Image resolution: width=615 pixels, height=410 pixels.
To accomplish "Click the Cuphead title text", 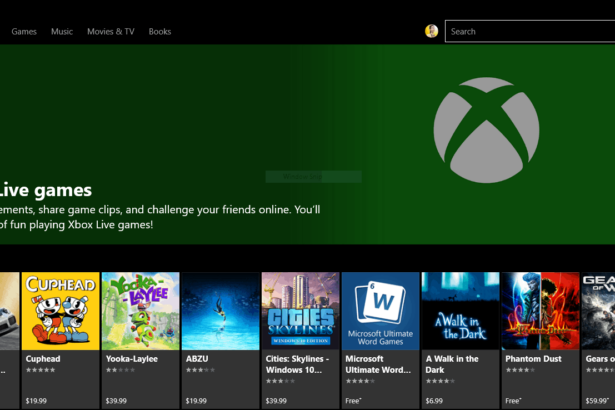I will [x=43, y=359].
